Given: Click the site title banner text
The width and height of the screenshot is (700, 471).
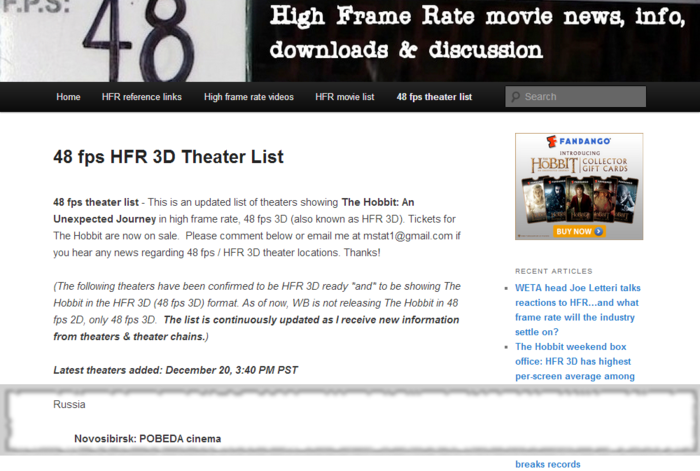Looking at the screenshot, I should tap(477, 33).
